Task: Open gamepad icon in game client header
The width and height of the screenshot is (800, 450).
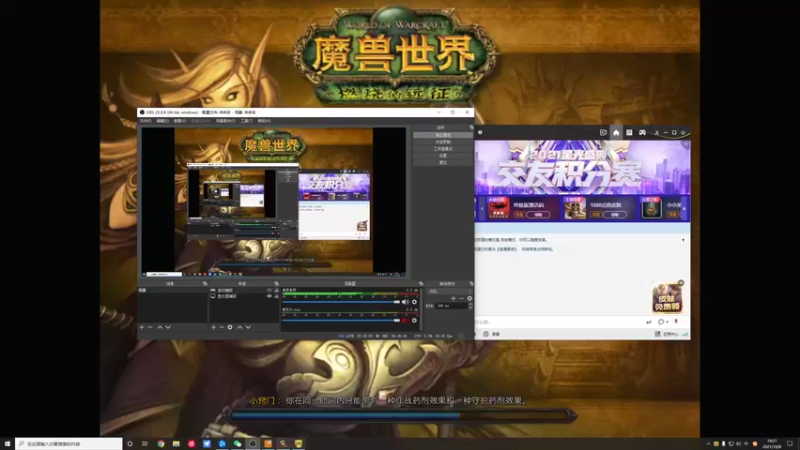Action: [x=642, y=133]
